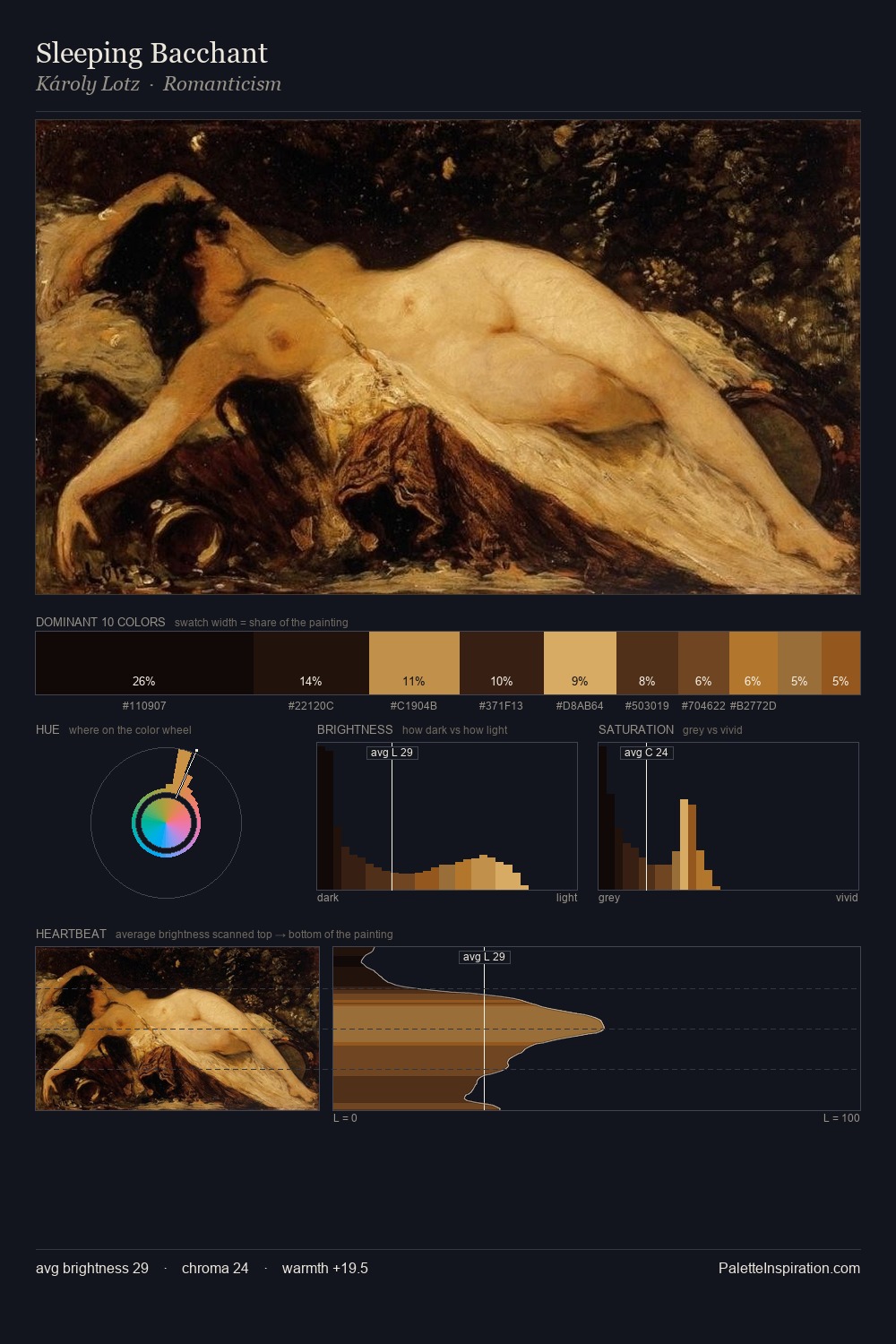Click the #110907 swatch at 26%

tap(144, 663)
